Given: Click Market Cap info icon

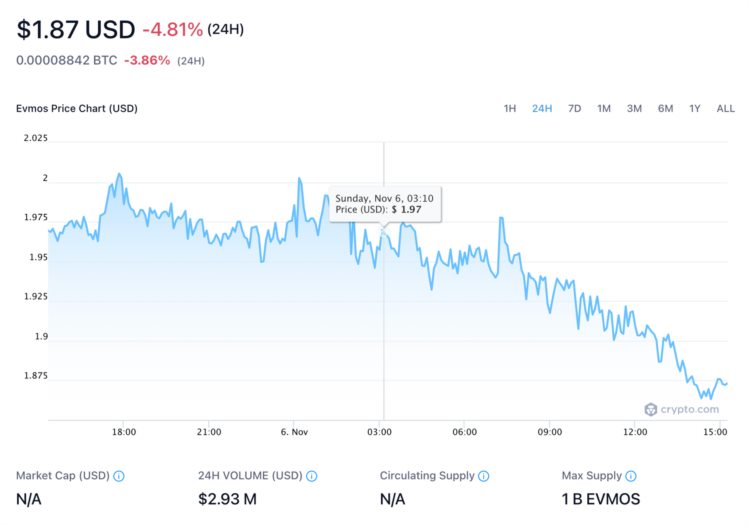Looking at the screenshot, I should point(119,477).
